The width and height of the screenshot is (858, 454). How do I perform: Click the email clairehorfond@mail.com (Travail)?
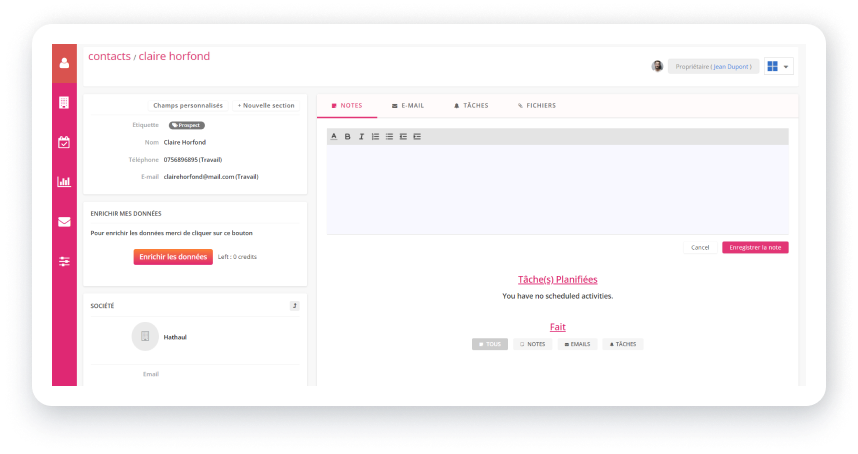(211, 177)
